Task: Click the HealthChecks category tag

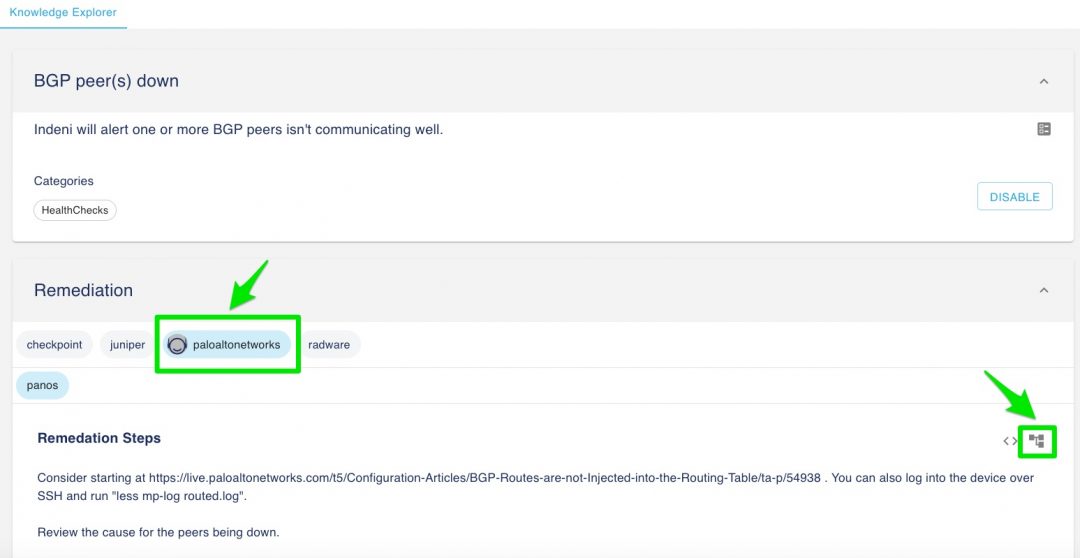Action: 75,210
